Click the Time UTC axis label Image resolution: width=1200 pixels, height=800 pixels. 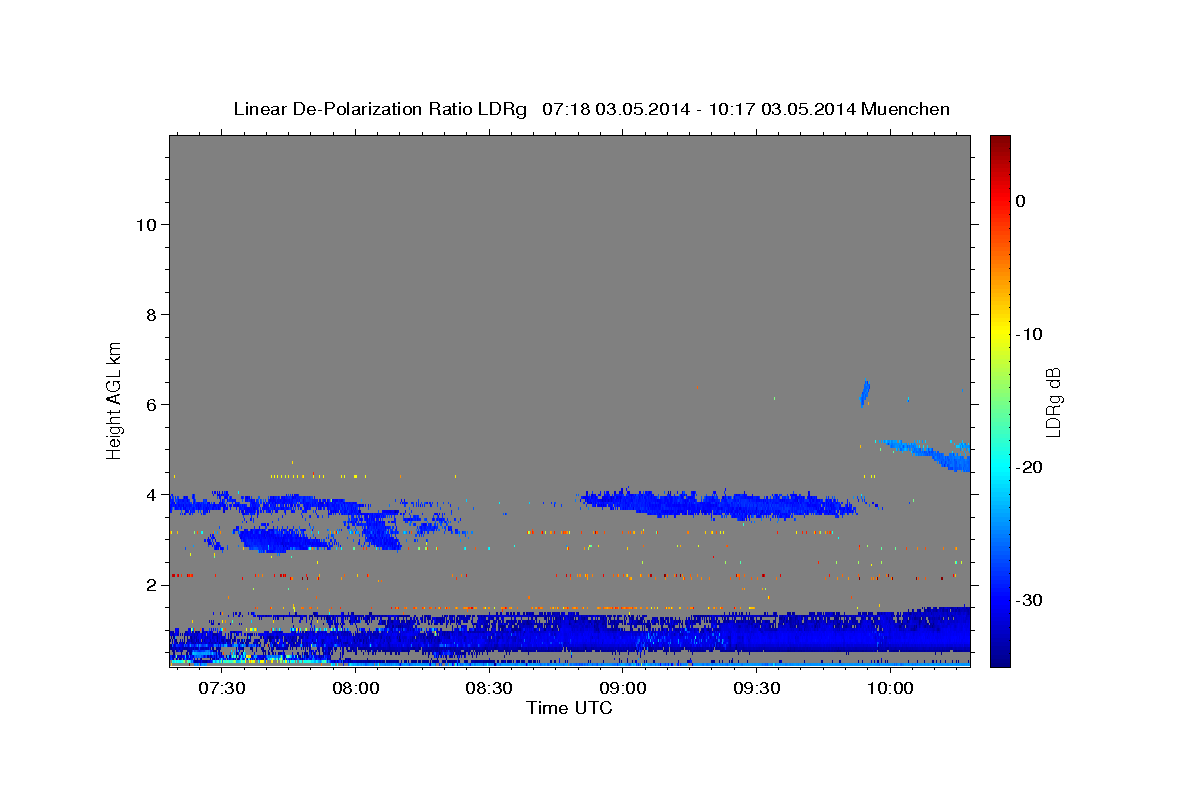point(569,708)
